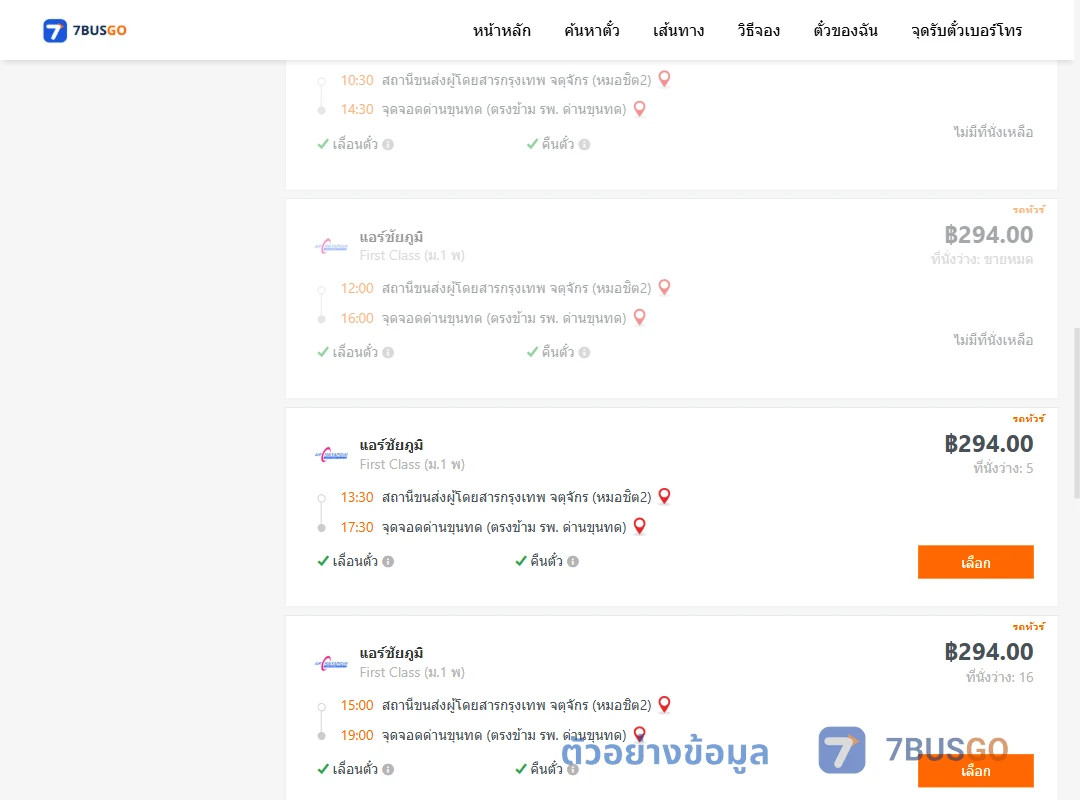
Task: Click the 19:00 arrival time
Action: tap(357, 736)
